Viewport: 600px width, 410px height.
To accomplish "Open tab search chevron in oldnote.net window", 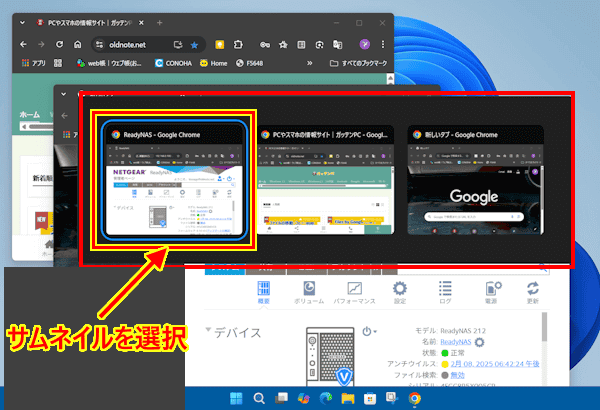I will tap(23, 23).
